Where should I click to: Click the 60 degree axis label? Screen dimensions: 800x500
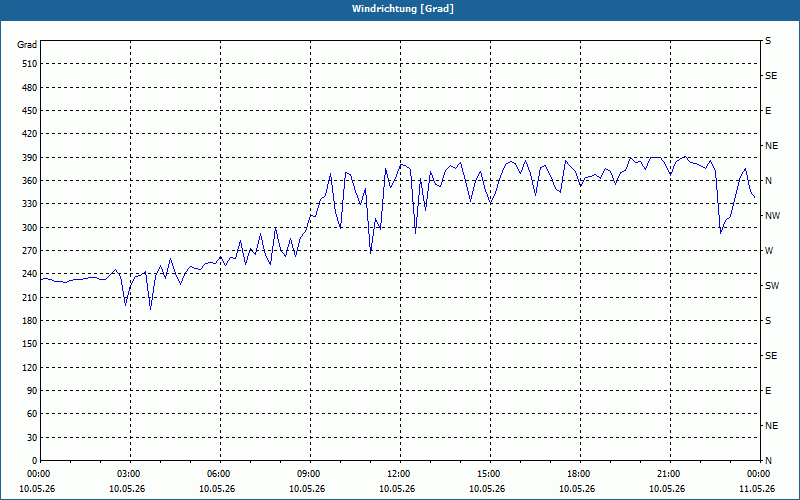tap(32, 414)
